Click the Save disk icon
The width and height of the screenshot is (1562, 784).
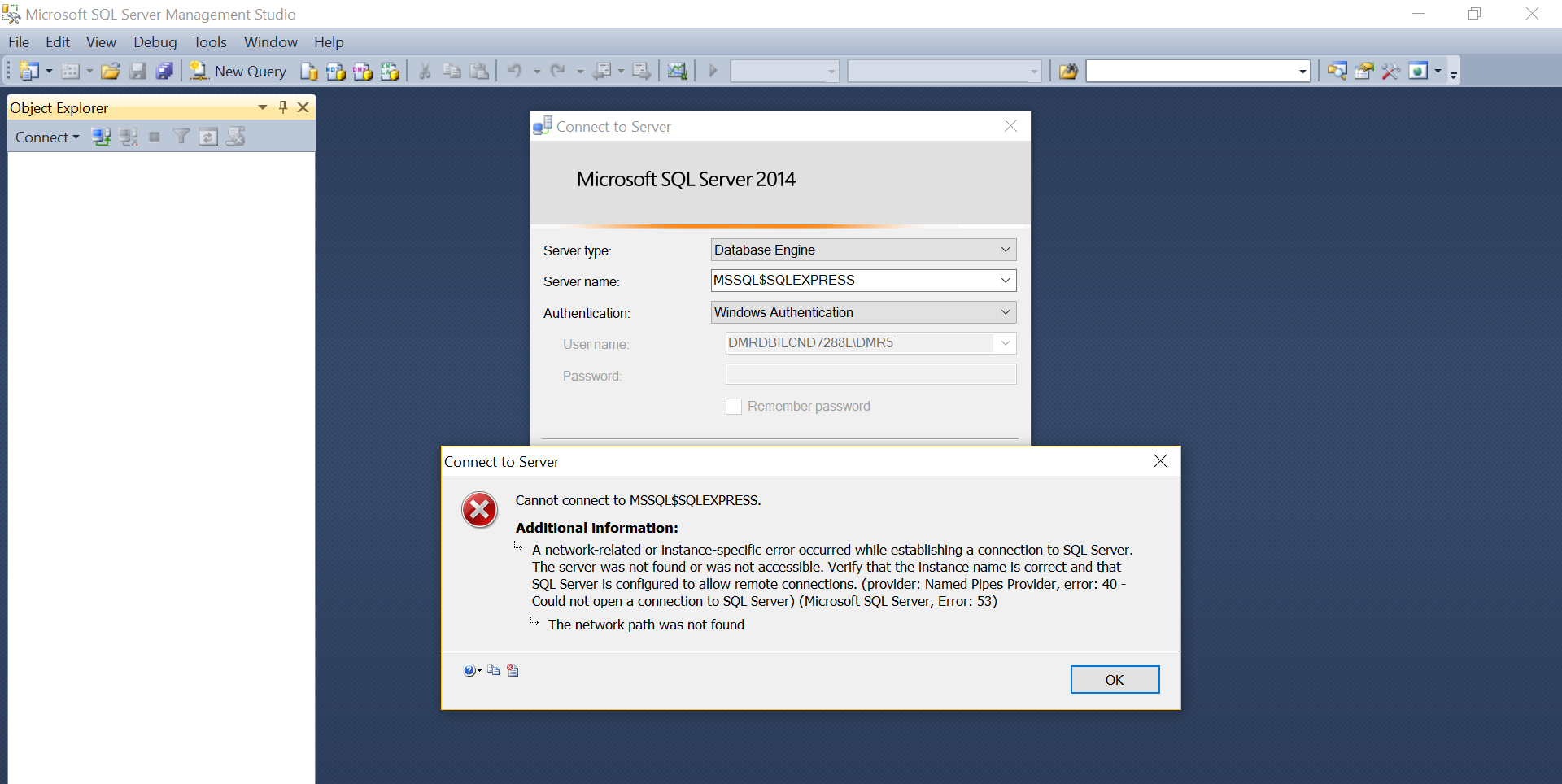(137, 72)
